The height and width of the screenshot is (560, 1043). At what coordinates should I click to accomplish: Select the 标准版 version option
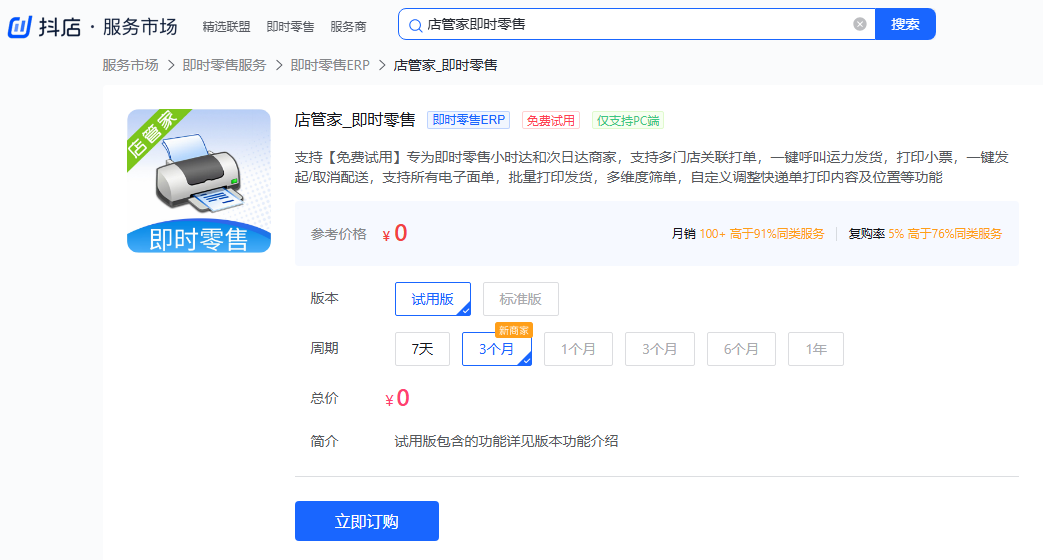click(x=520, y=299)
